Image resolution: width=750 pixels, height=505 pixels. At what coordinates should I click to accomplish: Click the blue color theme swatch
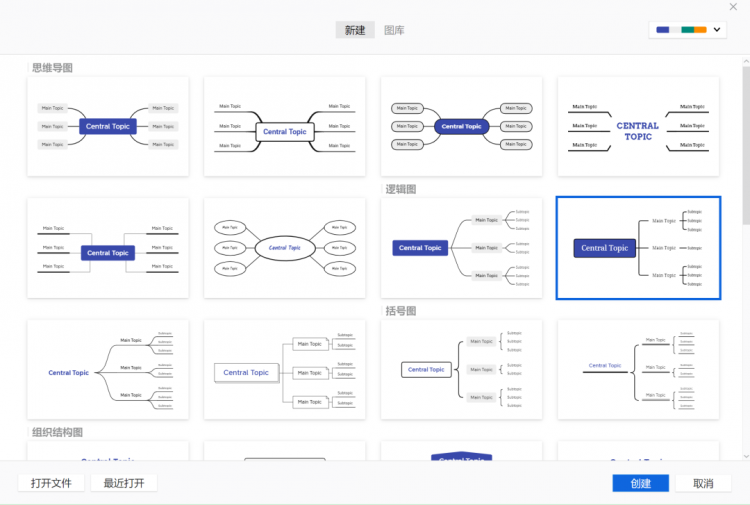click(x=662, y=30)
